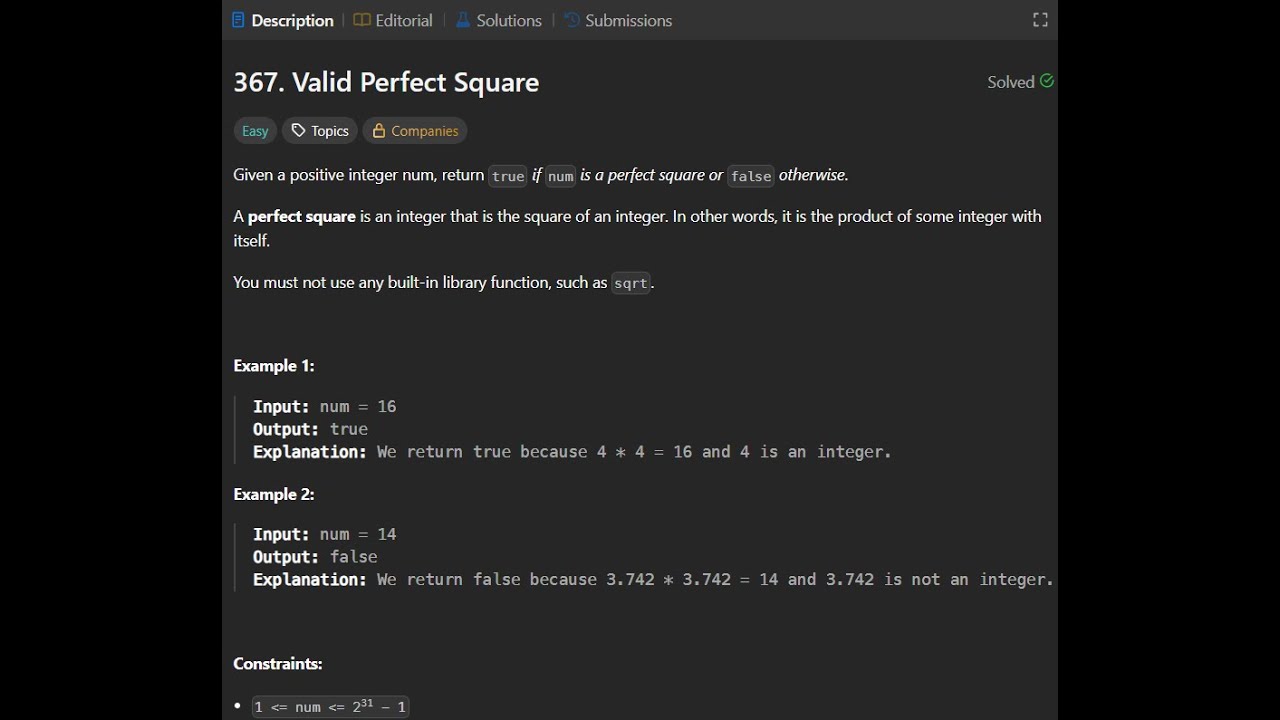1280x720 pixels.
Task: Click the Description tab document icon
Action: tap(238, 20)
